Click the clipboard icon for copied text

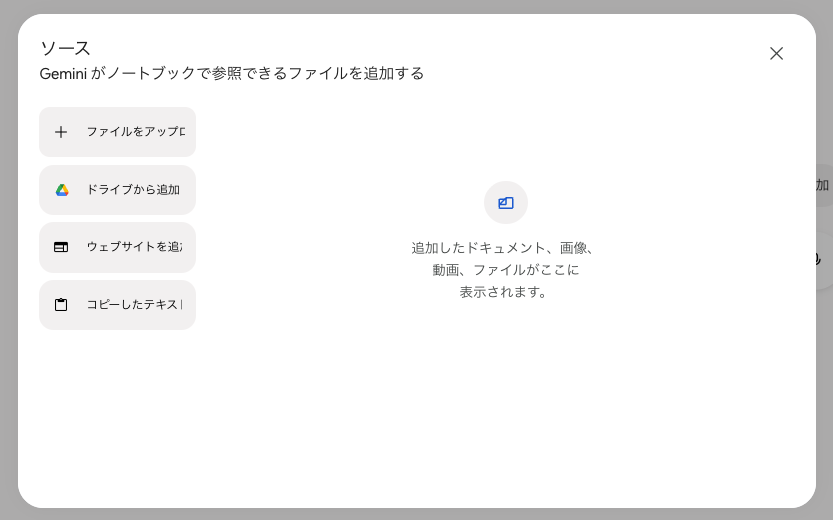[x=61, y=304]
